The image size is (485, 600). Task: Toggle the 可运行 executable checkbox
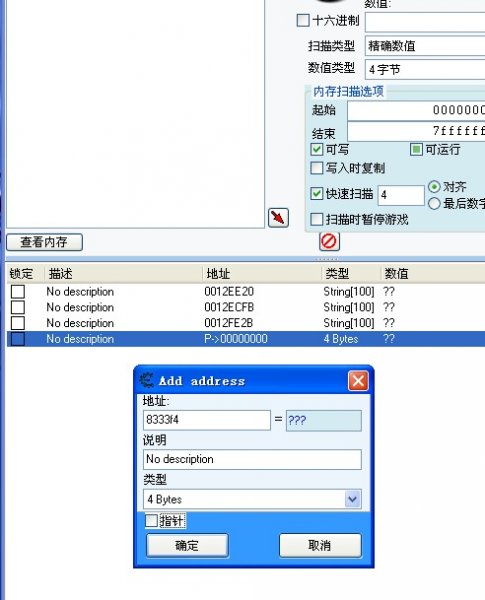(416, 149)
